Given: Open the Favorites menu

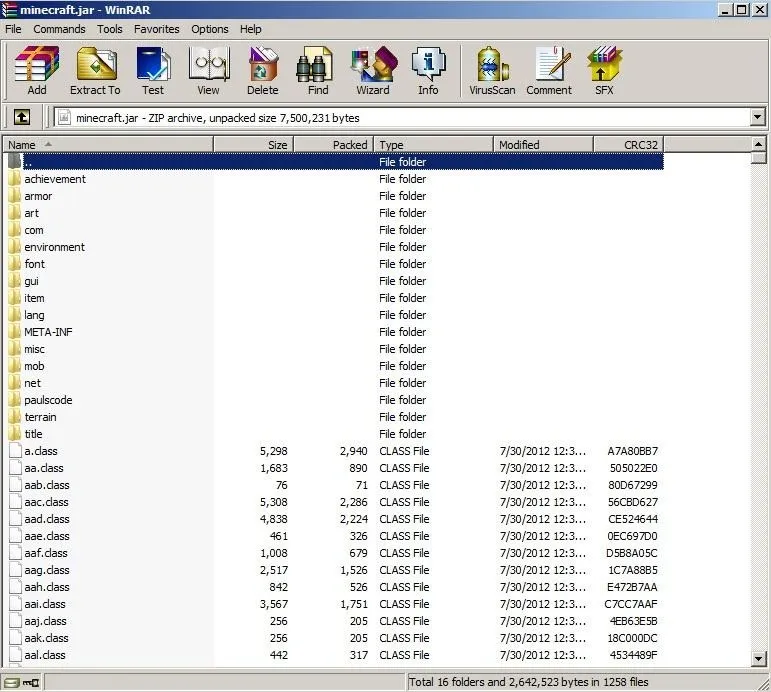Looking at the screenshot, I should [x=157, y=29].
